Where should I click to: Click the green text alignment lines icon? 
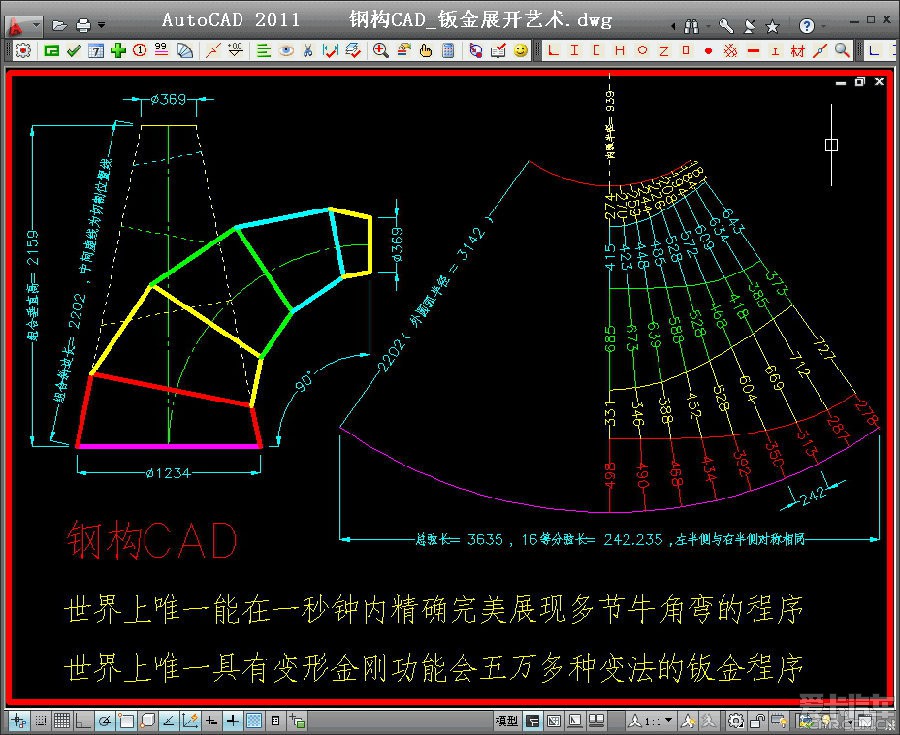[263, 51]
